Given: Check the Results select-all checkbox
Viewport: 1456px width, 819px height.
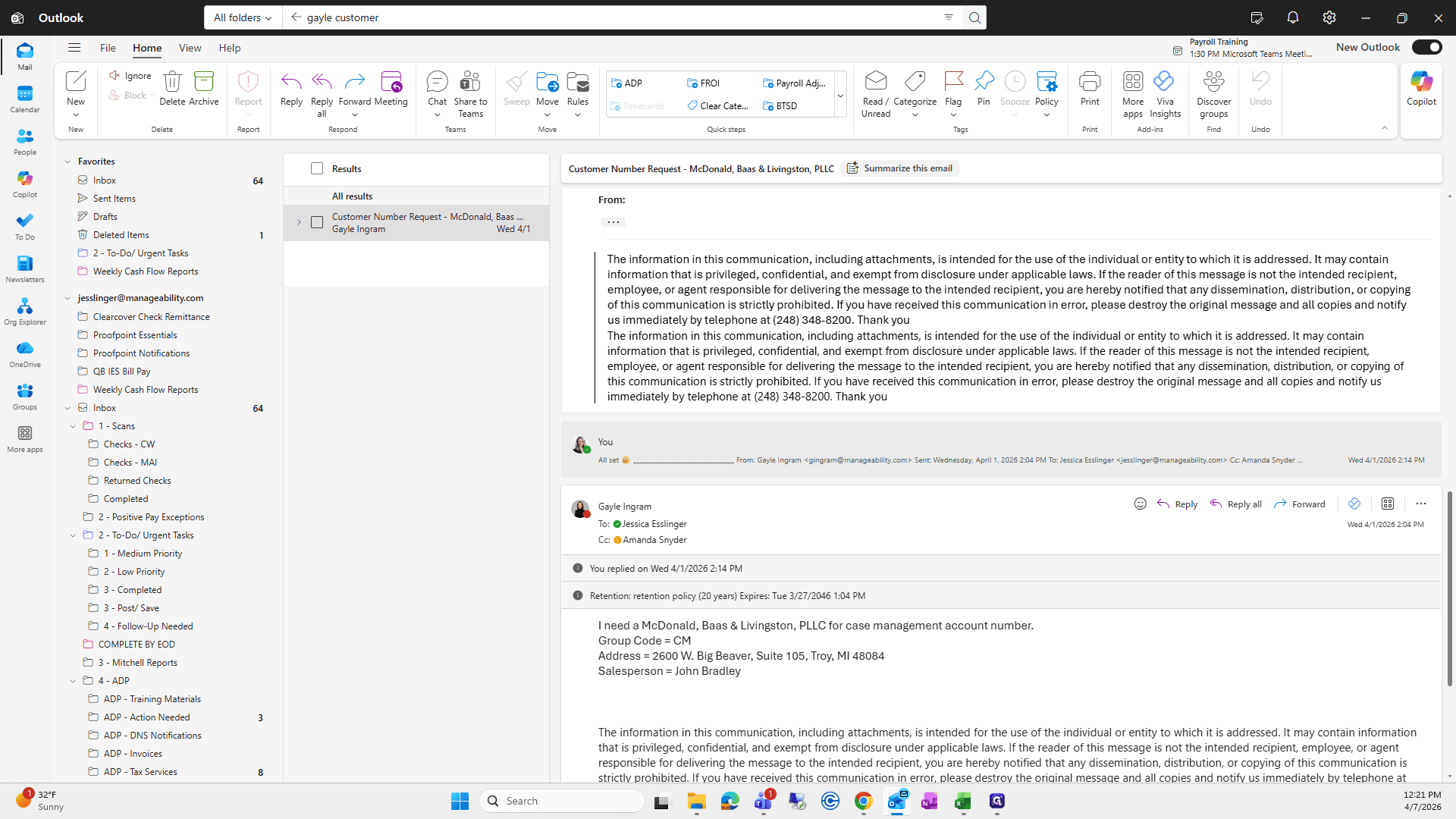Looking at the screenshot, I should [x=317, y=168].
